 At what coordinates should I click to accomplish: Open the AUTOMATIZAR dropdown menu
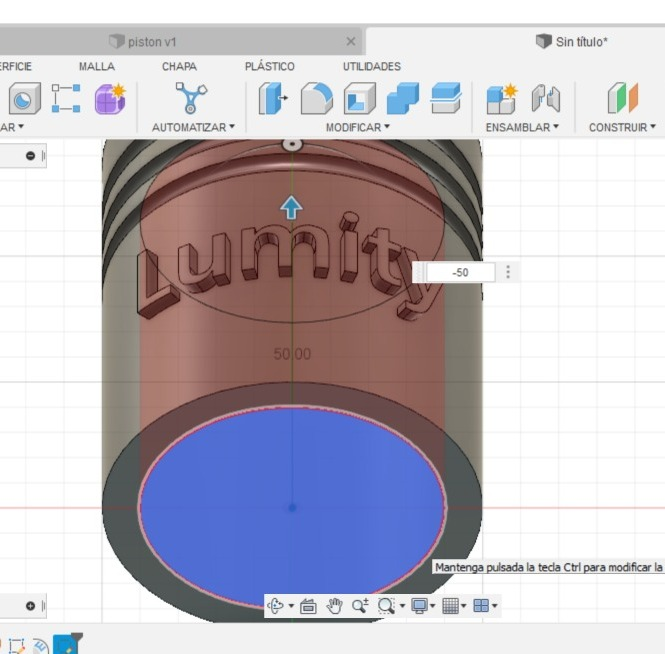click(193, 127)
